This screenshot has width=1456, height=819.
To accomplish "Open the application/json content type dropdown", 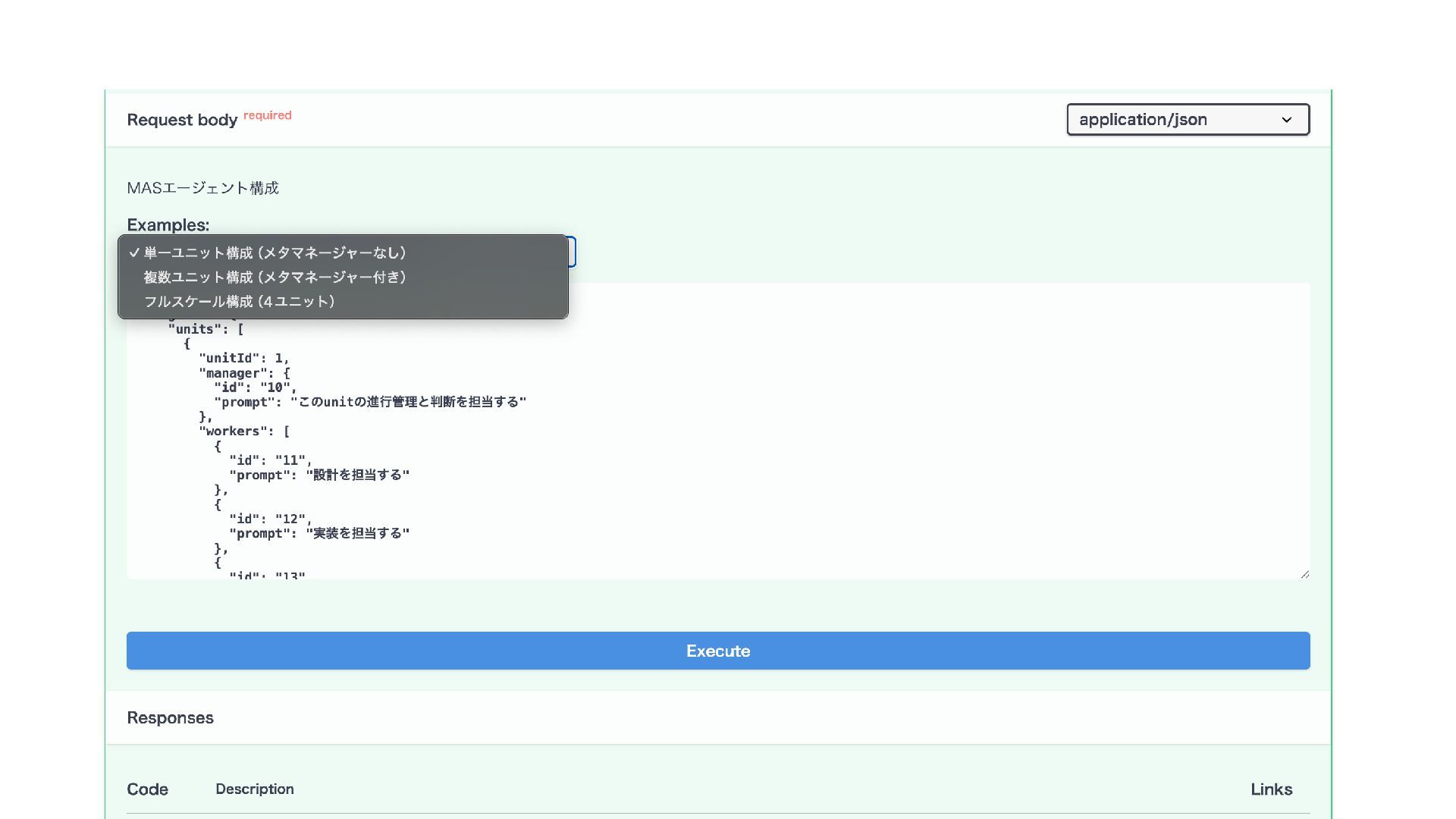I will [x=1187, y=120].
